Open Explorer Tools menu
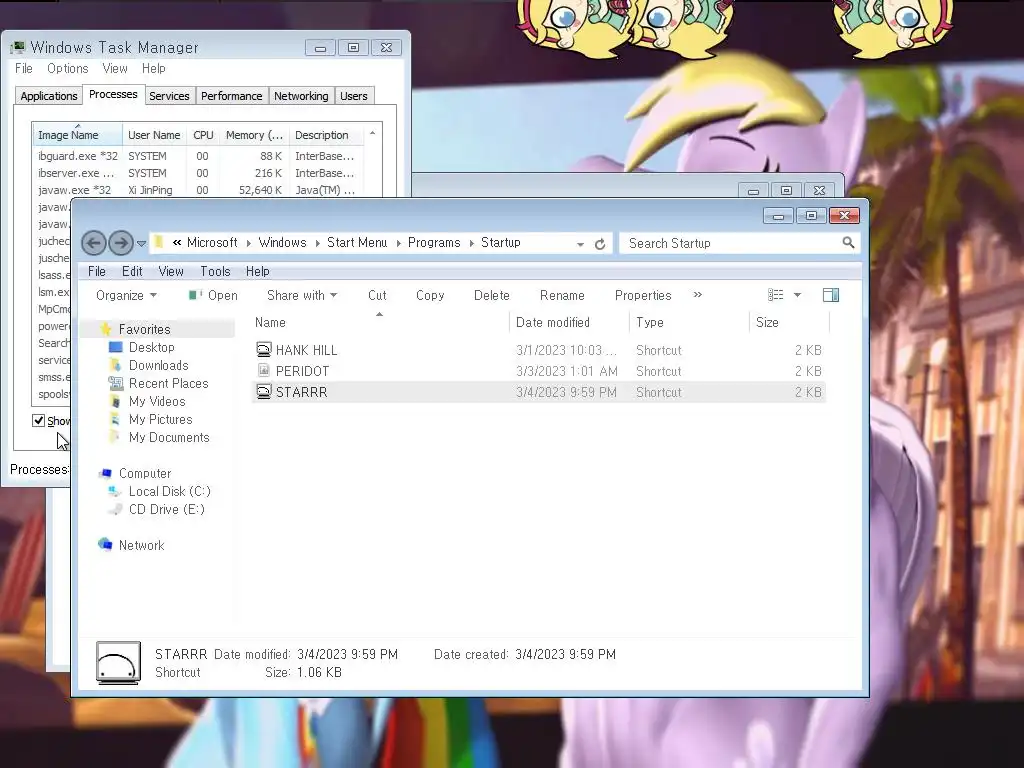 click(x=215, y=271)
